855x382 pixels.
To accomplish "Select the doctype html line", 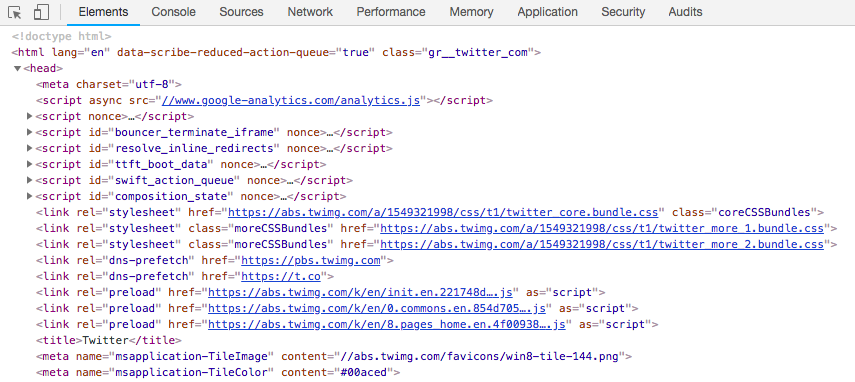I will point(62,37).
